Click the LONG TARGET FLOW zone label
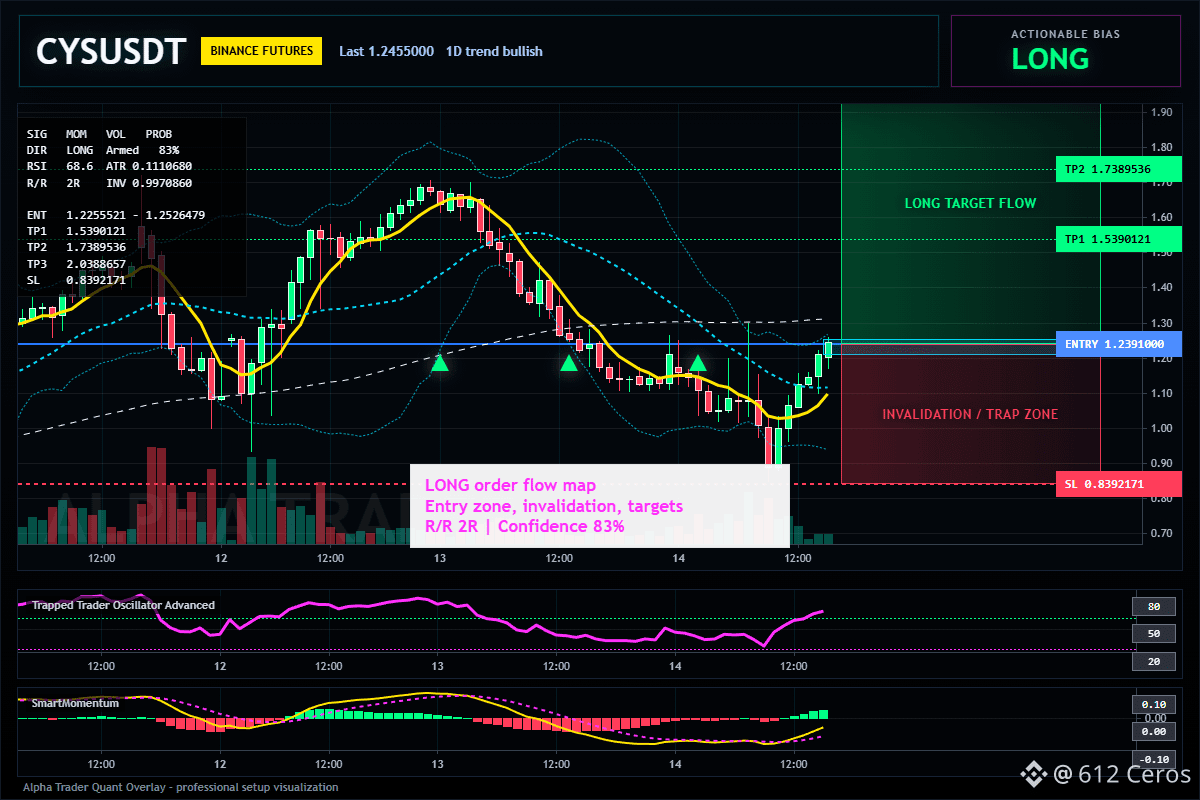Image resolution: width=1200 pixels, height=800 pixels. (x=970, y=203)
